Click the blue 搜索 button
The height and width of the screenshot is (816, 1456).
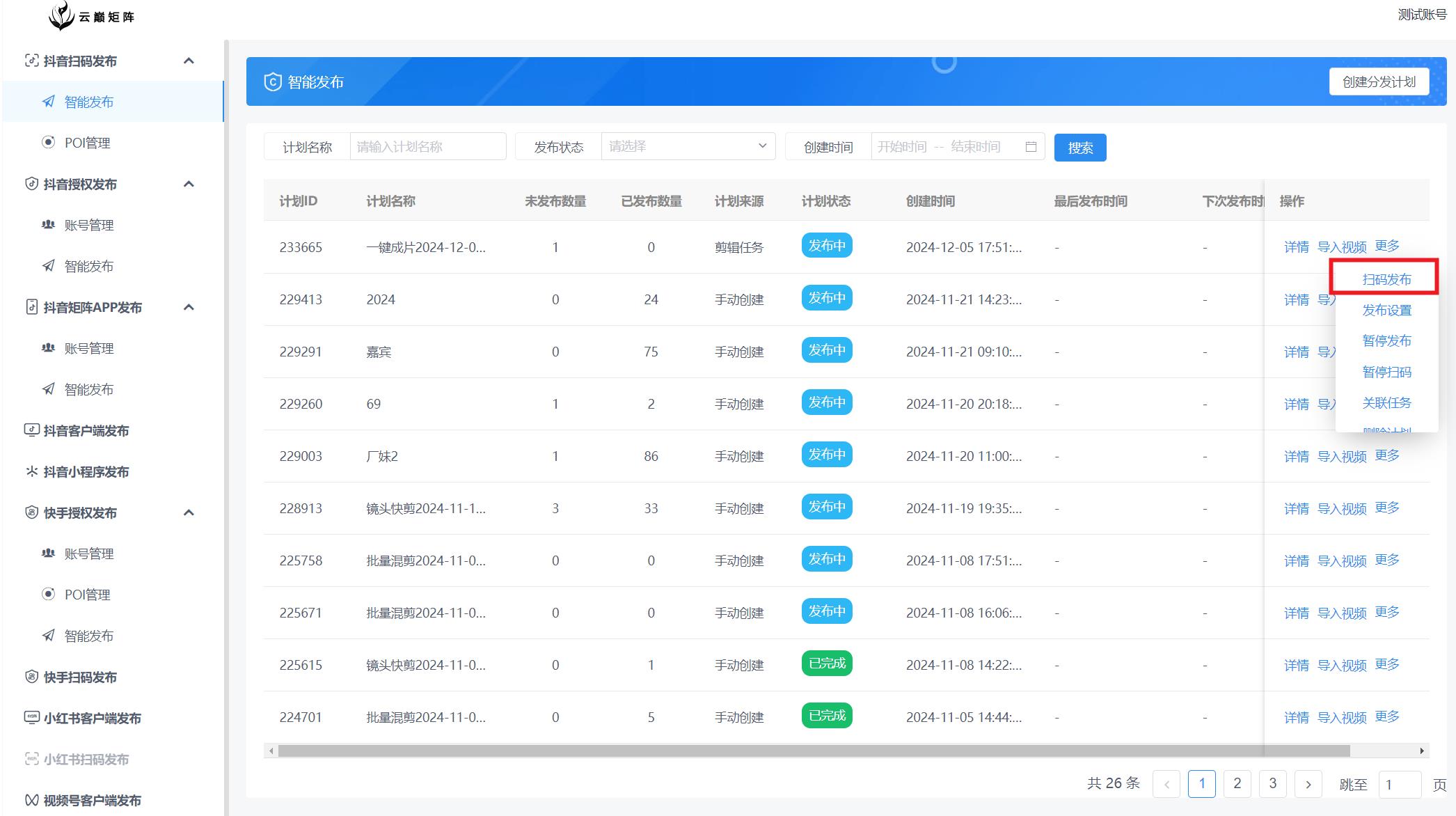click(1080, 148)
